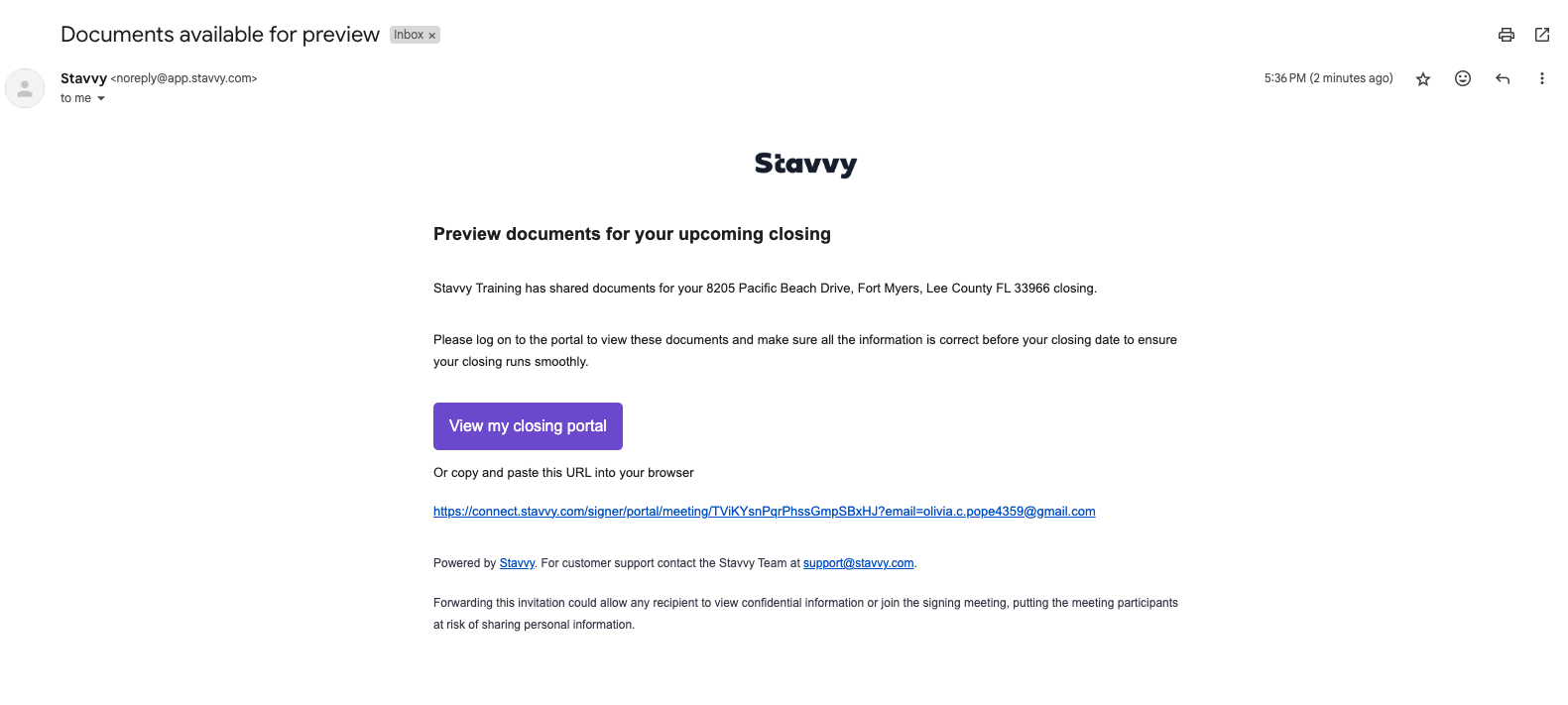
Task: Open the three-dot More options menu
Action: click(x=1541, y=78)
